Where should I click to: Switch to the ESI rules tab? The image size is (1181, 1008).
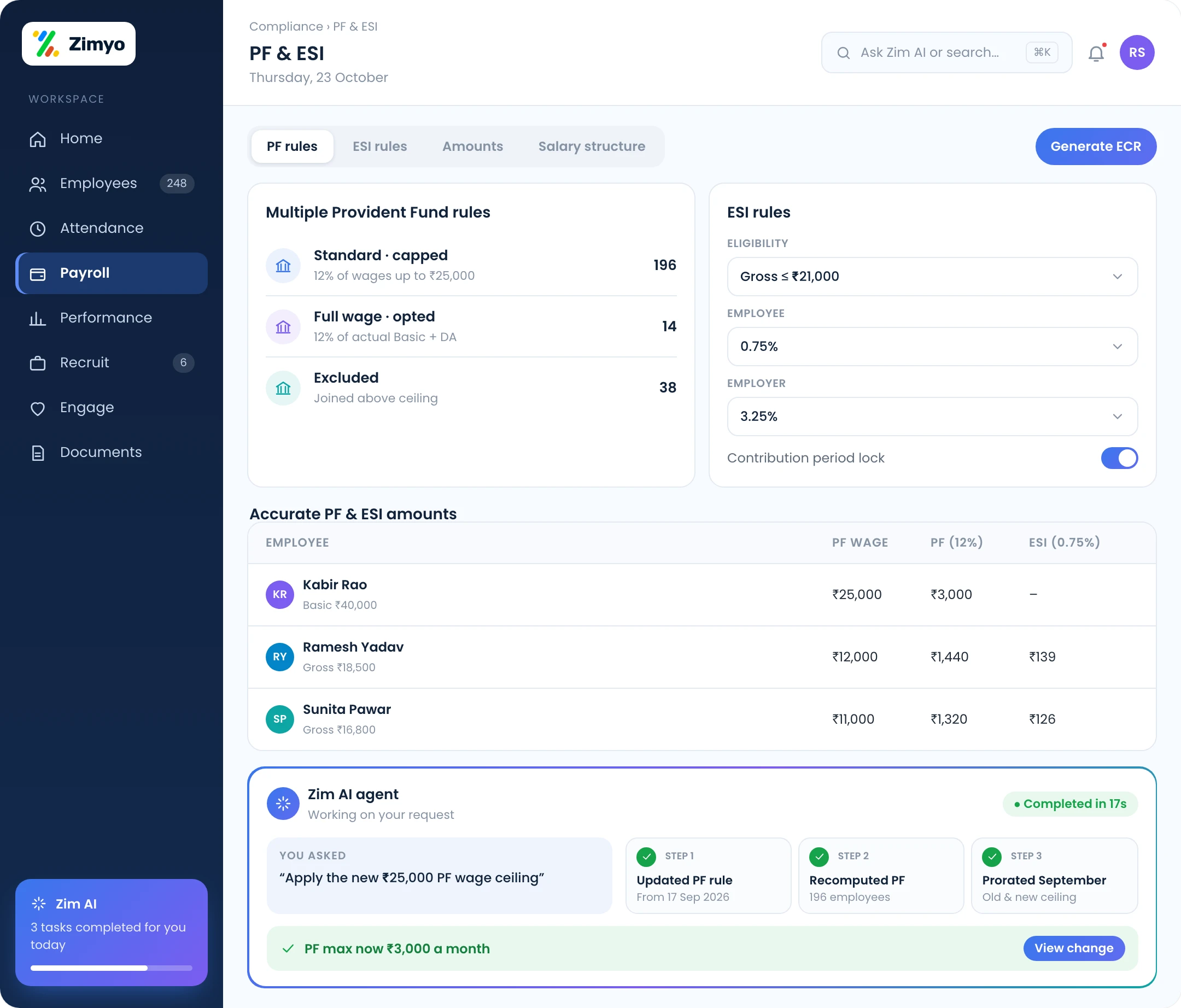point(379,146)
